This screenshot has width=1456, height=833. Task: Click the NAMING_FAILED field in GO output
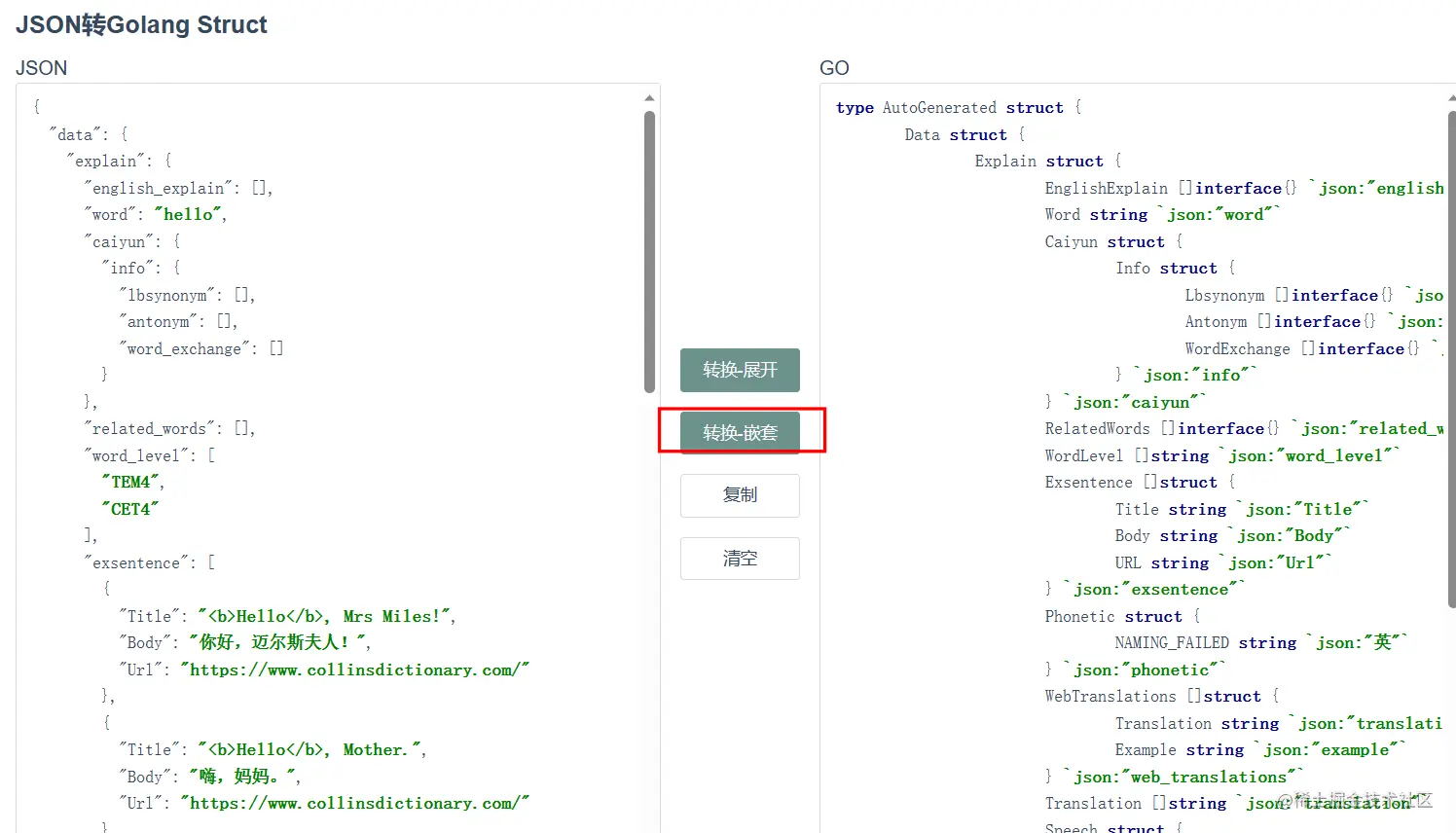(x=1171, y=643)
